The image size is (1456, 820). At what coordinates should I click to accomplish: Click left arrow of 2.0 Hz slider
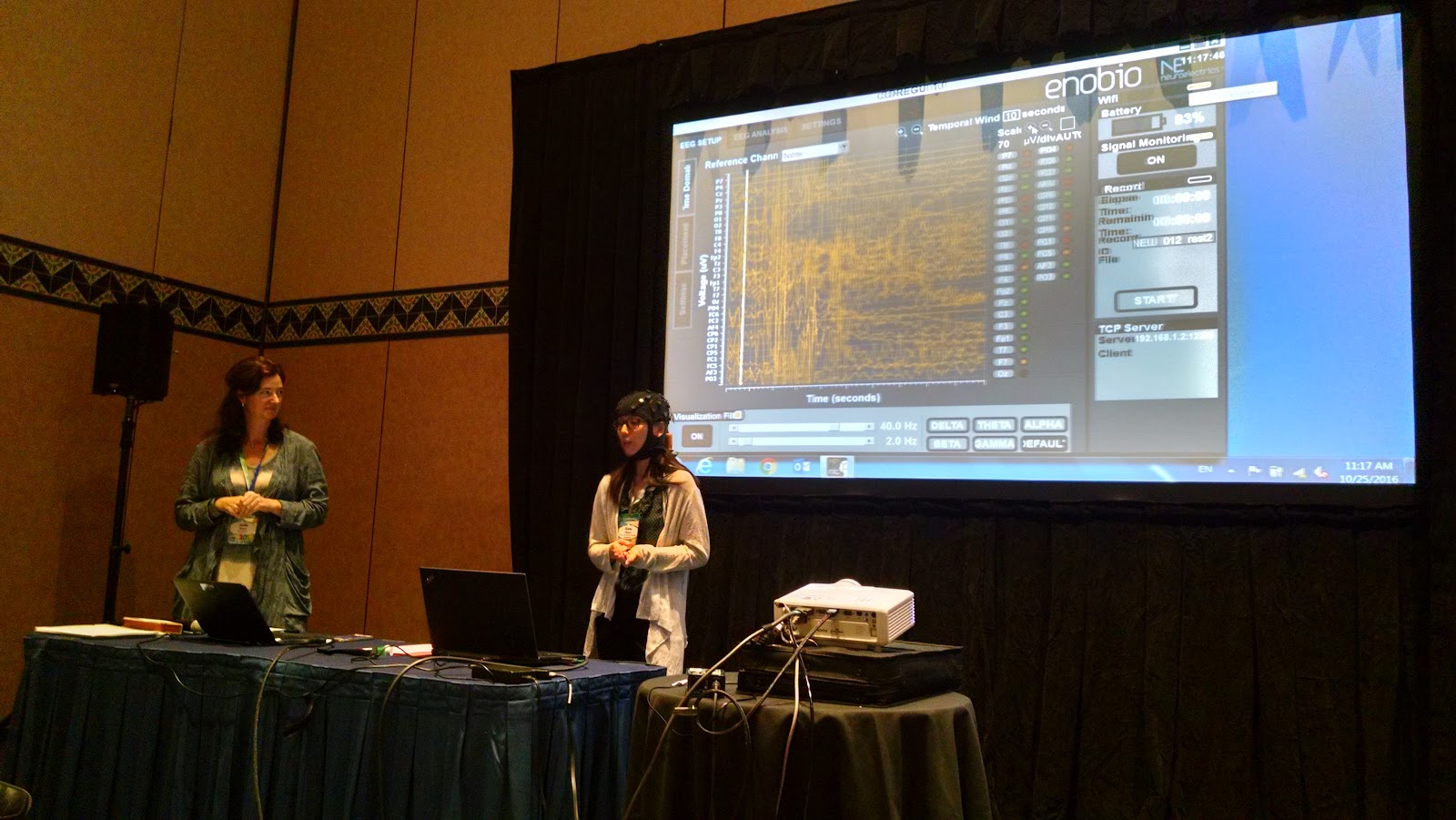tap(733, 441)
